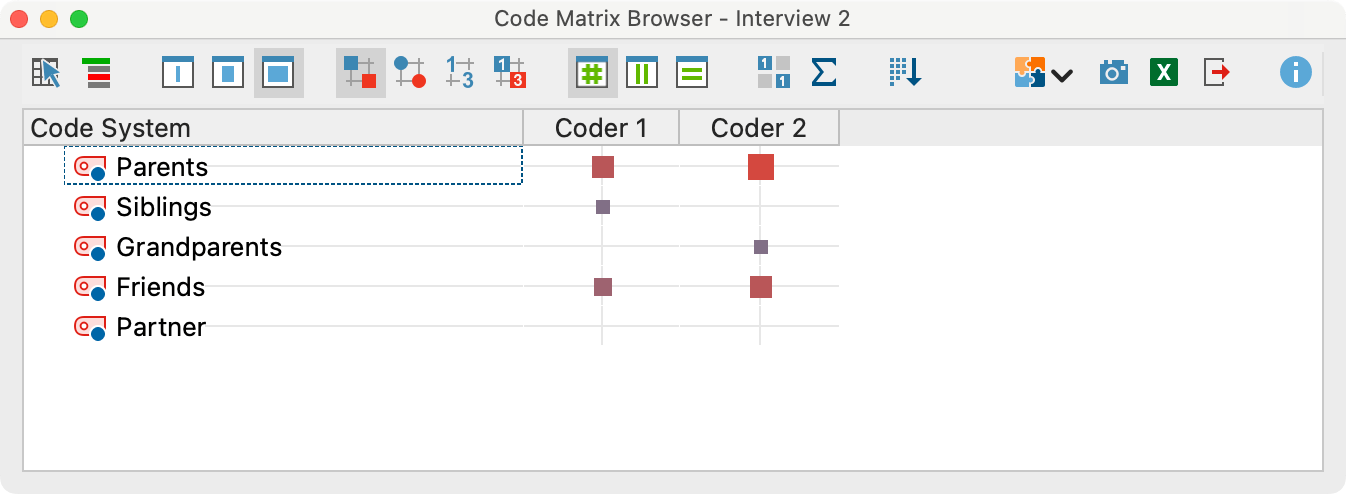Click the binarize view icon

tap(773, 73)
